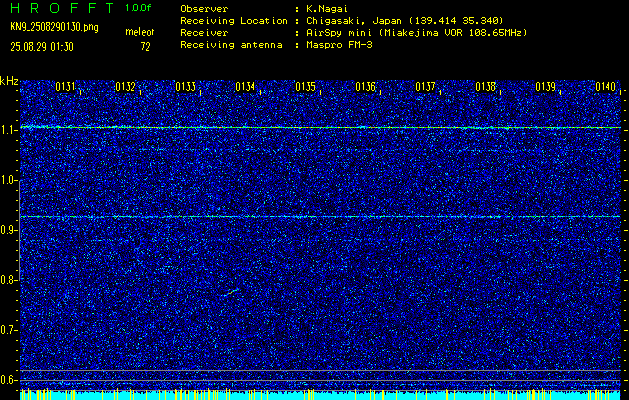Click the version number 1.00f

138,8
